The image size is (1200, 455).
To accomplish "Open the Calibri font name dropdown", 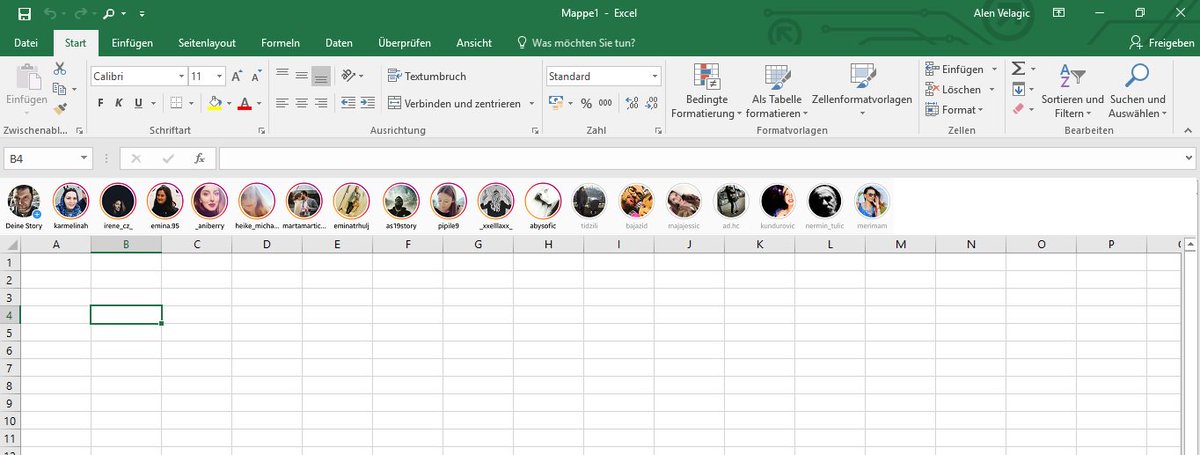I will point(181,76).
